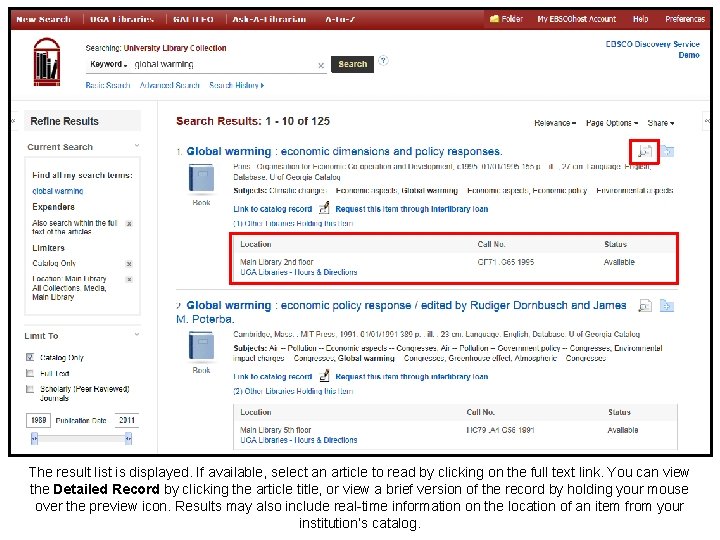Switch to Advanced Search
Image resolution: width=720 pixels, height=540 pixels.
pyautogui.click(x=169, y=85)
